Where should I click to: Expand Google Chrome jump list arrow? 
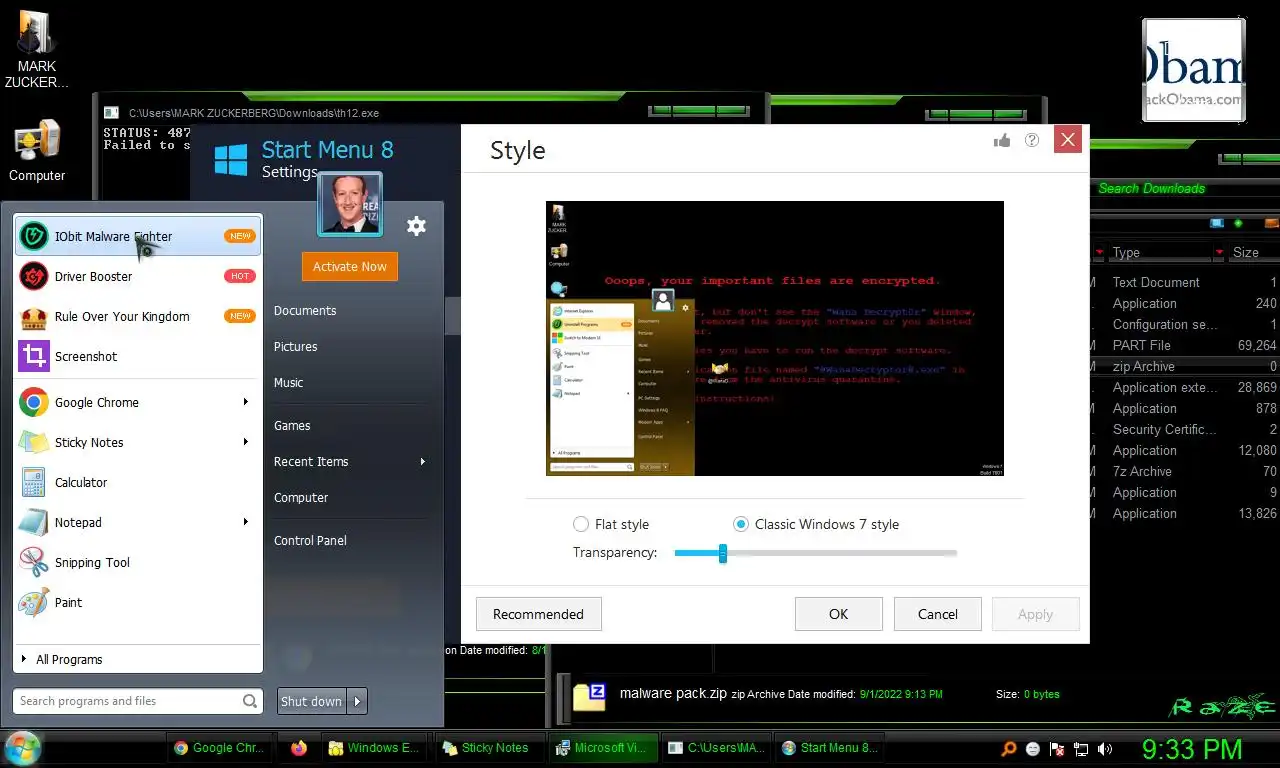246,402
